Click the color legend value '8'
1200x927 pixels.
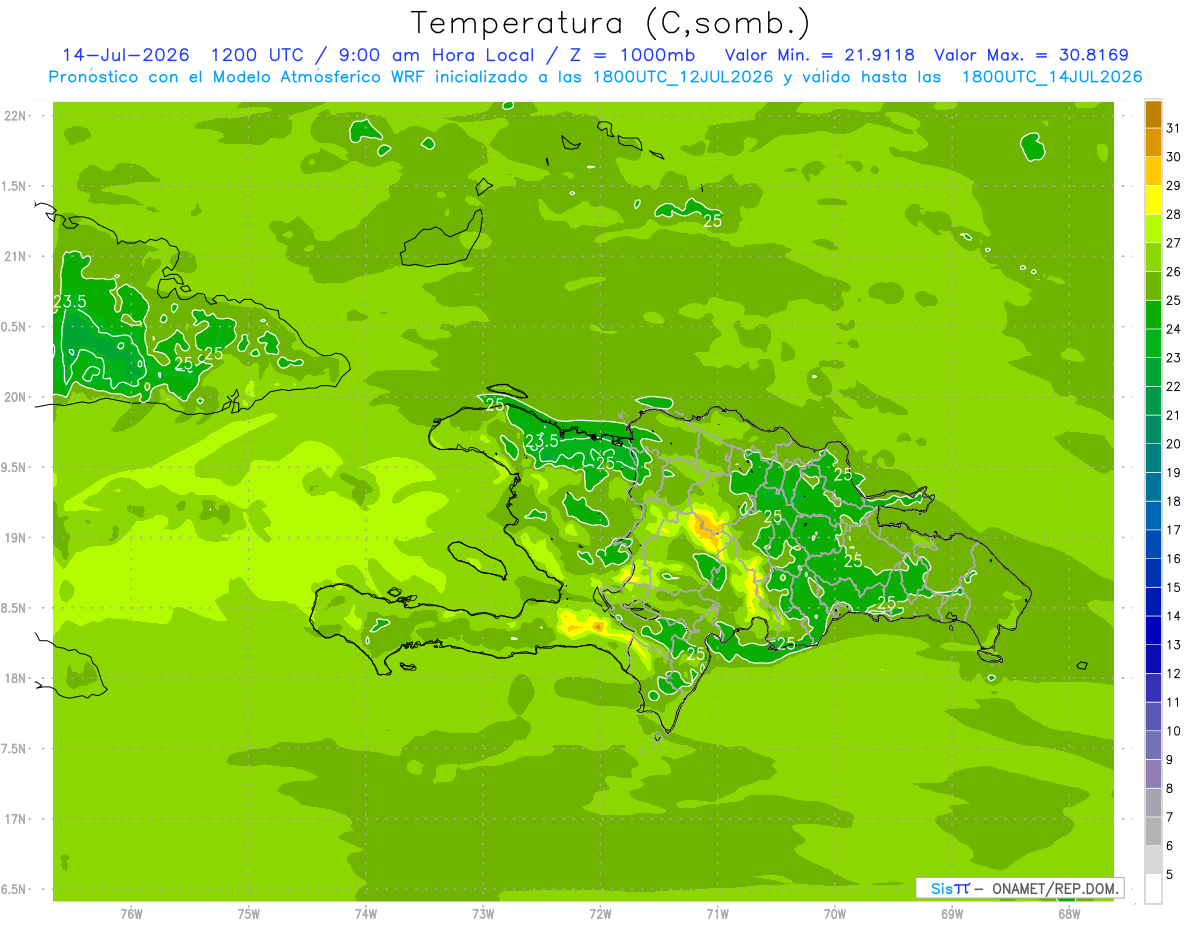click(1169, 788)
